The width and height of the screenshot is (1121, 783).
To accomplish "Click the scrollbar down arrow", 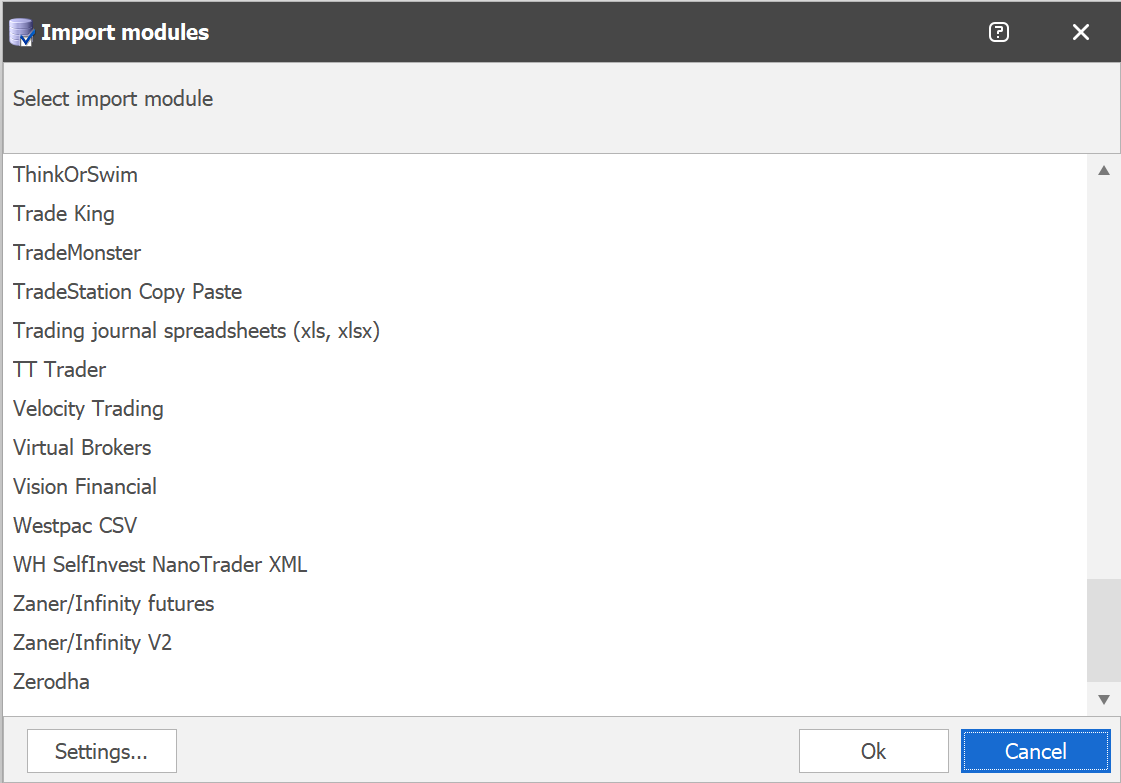I will (x=1104, y=699).
